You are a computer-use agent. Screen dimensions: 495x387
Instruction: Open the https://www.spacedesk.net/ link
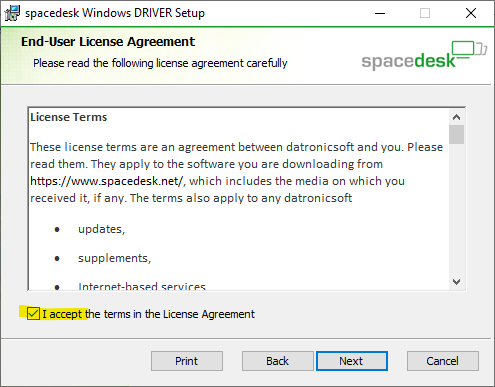click(107, 181)
